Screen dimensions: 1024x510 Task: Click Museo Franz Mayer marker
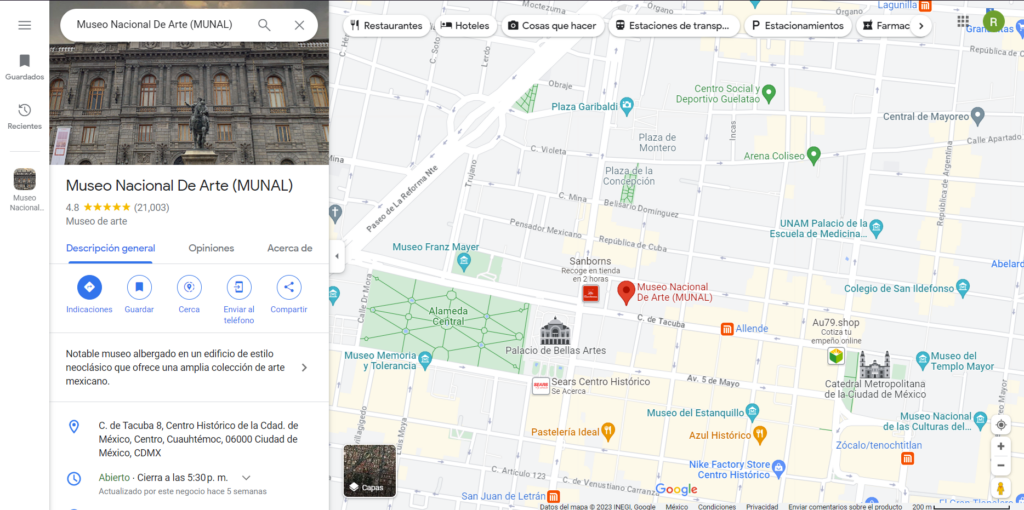tap(464, 263)
